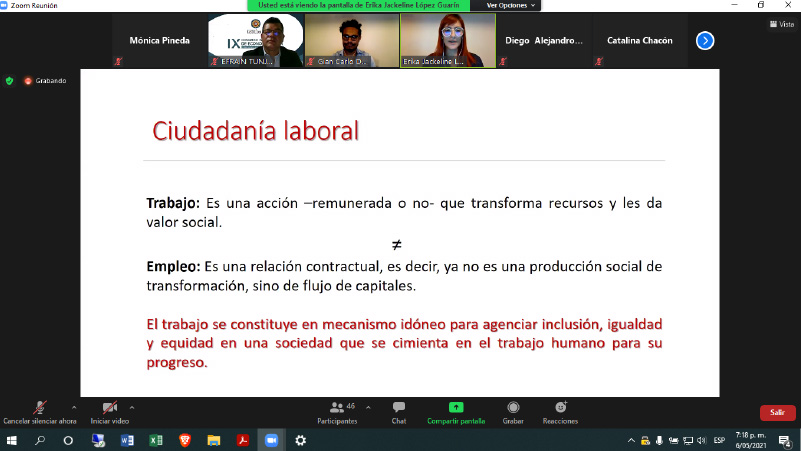Click muted mic icon on Diego Alejandro tile
The image size is (801, 451).
coord(503,61)
